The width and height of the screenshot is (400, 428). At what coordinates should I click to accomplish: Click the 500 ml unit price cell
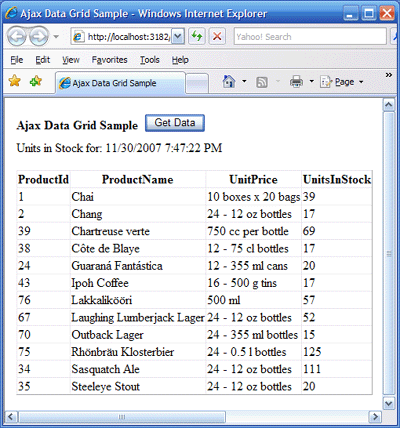[253, 300]
